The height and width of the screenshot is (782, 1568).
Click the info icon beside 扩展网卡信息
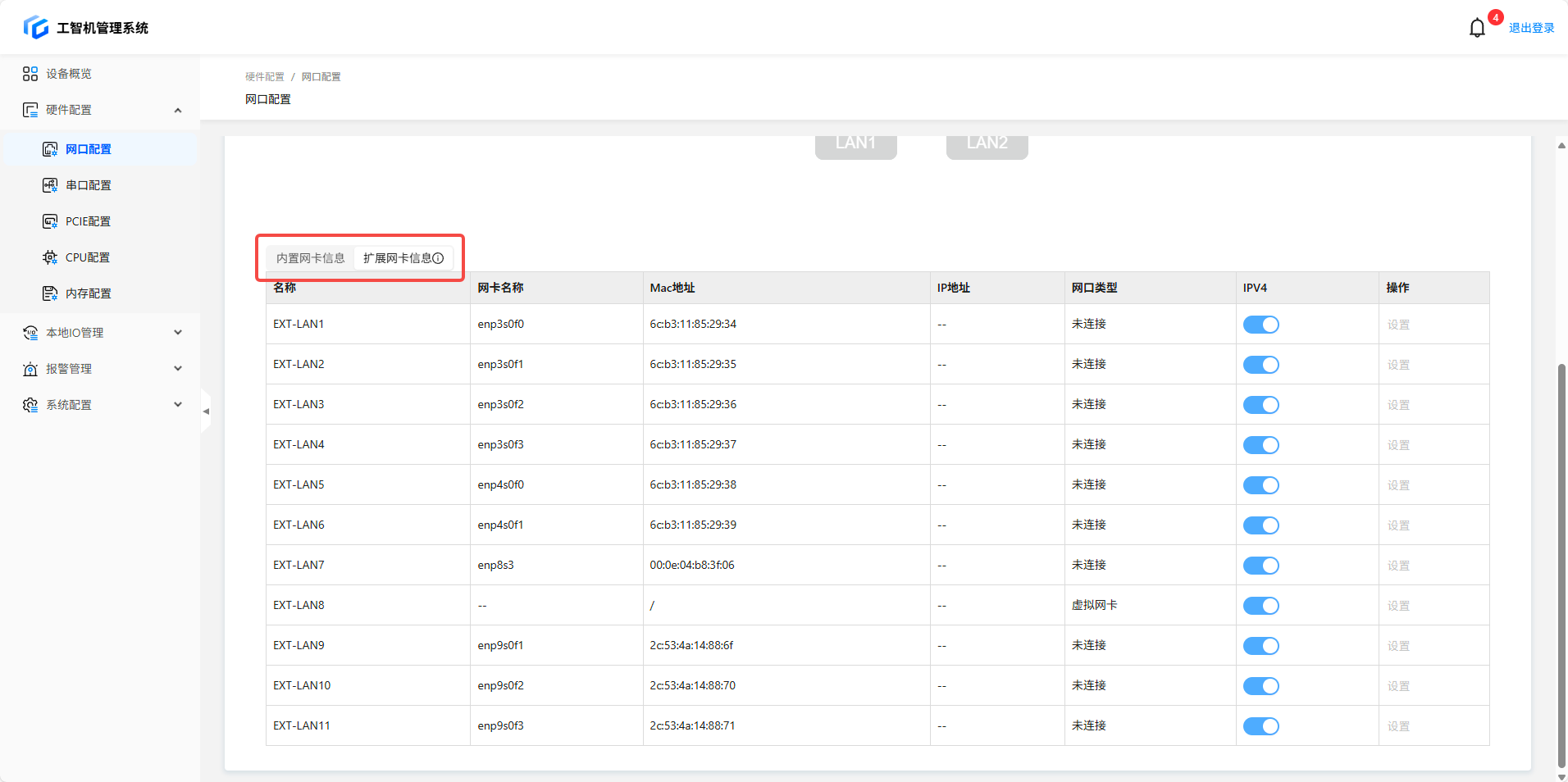point(439,258)
